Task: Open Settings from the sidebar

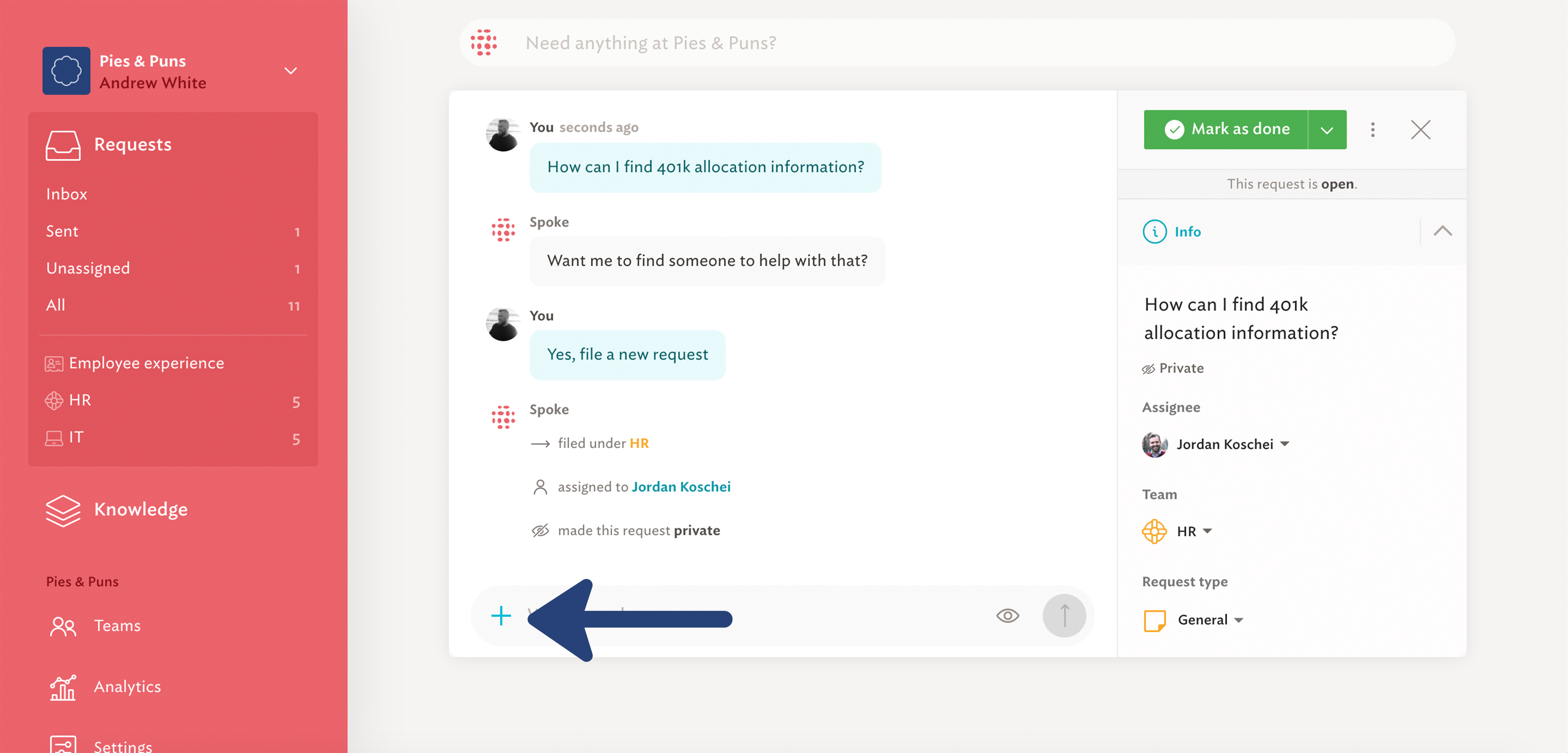Action: 122,746
